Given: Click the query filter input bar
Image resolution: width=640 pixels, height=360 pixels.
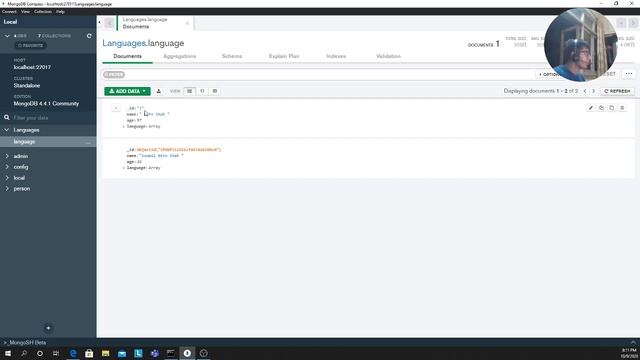Looking at the screenshot, I should pos(318,75).
